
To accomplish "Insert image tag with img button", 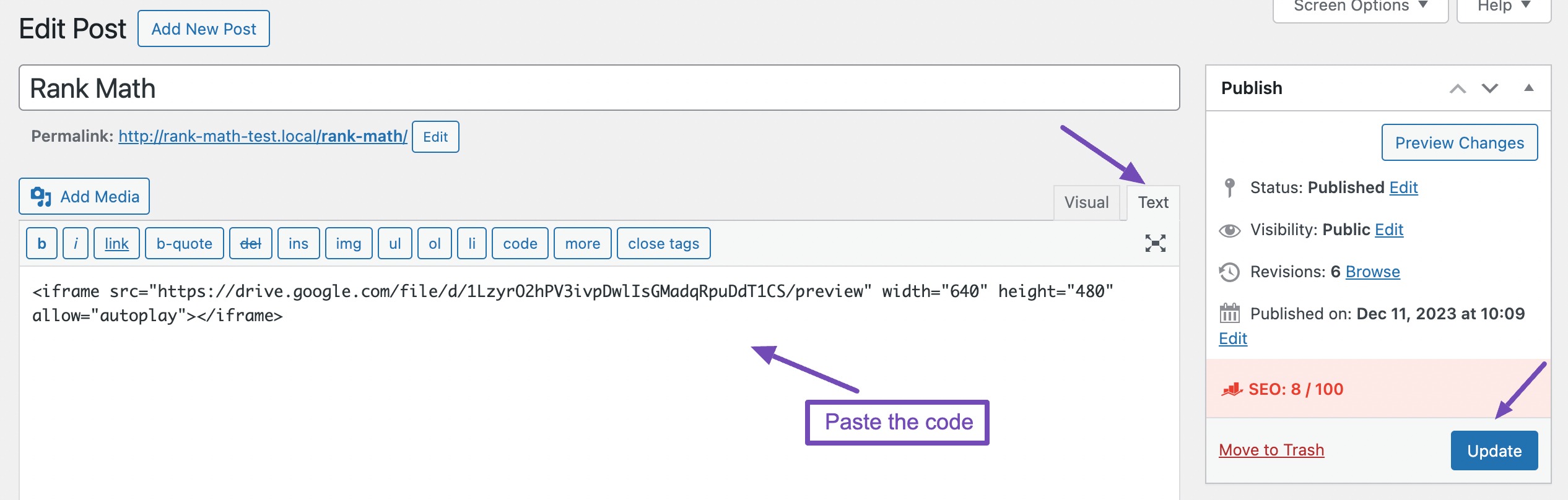I will point(349,243).
